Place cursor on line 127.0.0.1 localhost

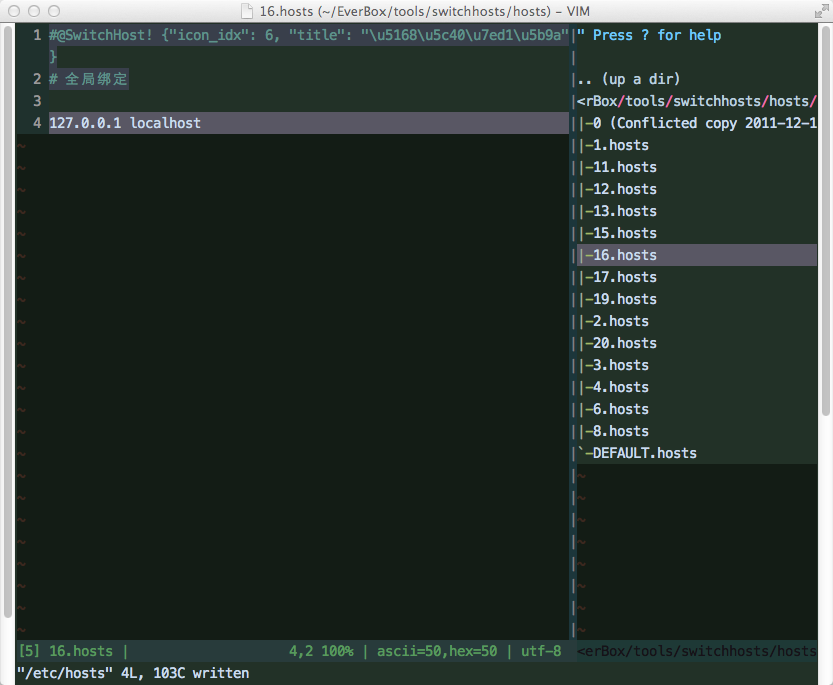[x=125, y=123]
